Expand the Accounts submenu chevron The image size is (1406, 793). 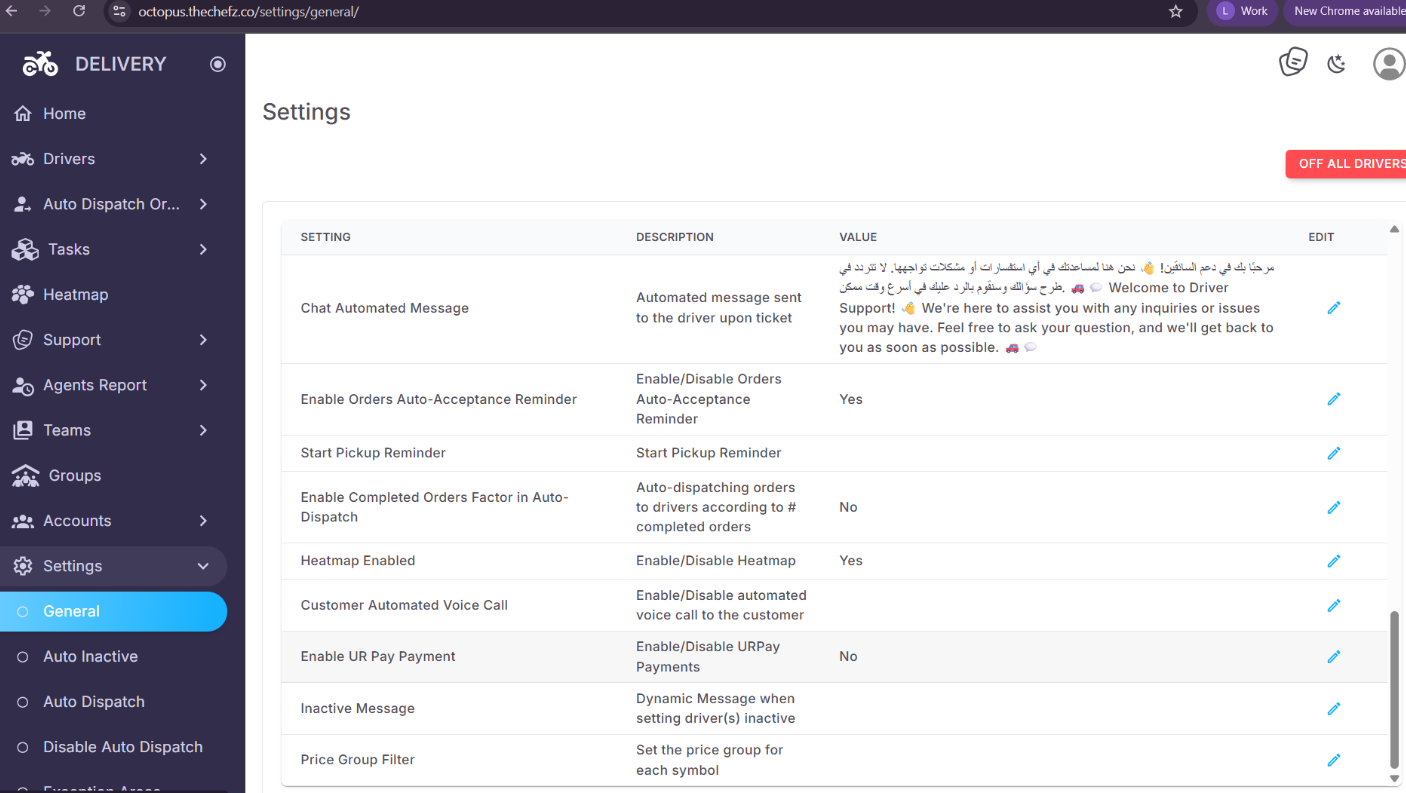coord(203,521)
